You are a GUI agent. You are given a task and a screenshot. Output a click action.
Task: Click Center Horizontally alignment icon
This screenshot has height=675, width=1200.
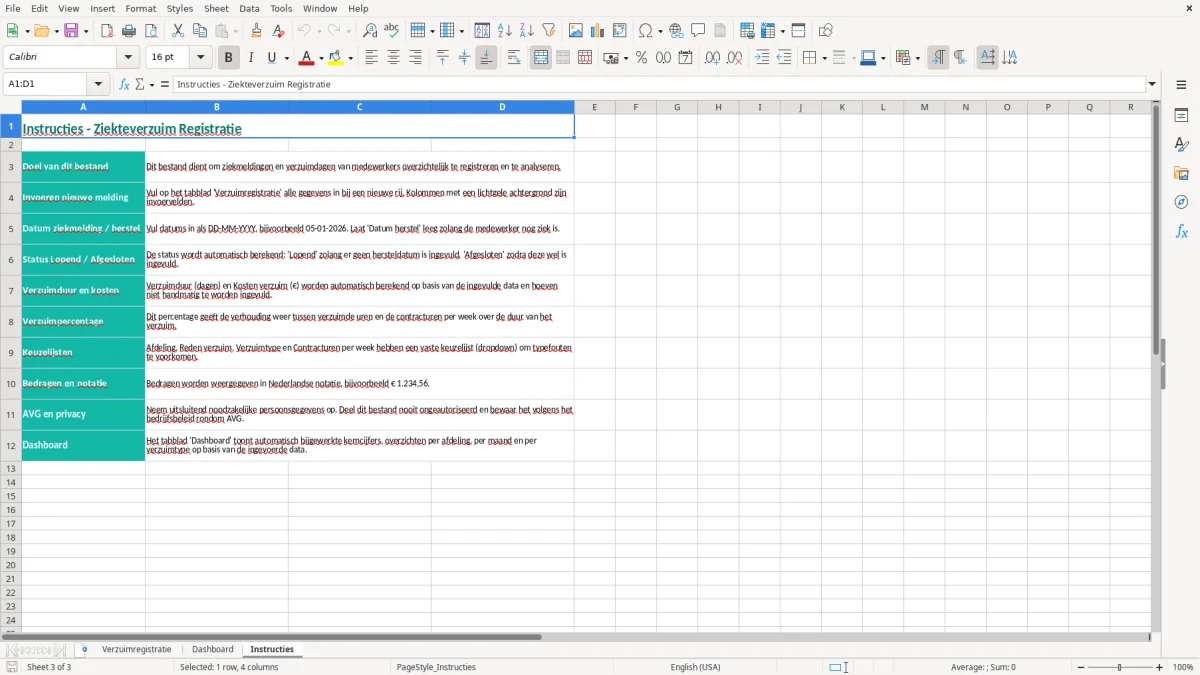(393, 58)
